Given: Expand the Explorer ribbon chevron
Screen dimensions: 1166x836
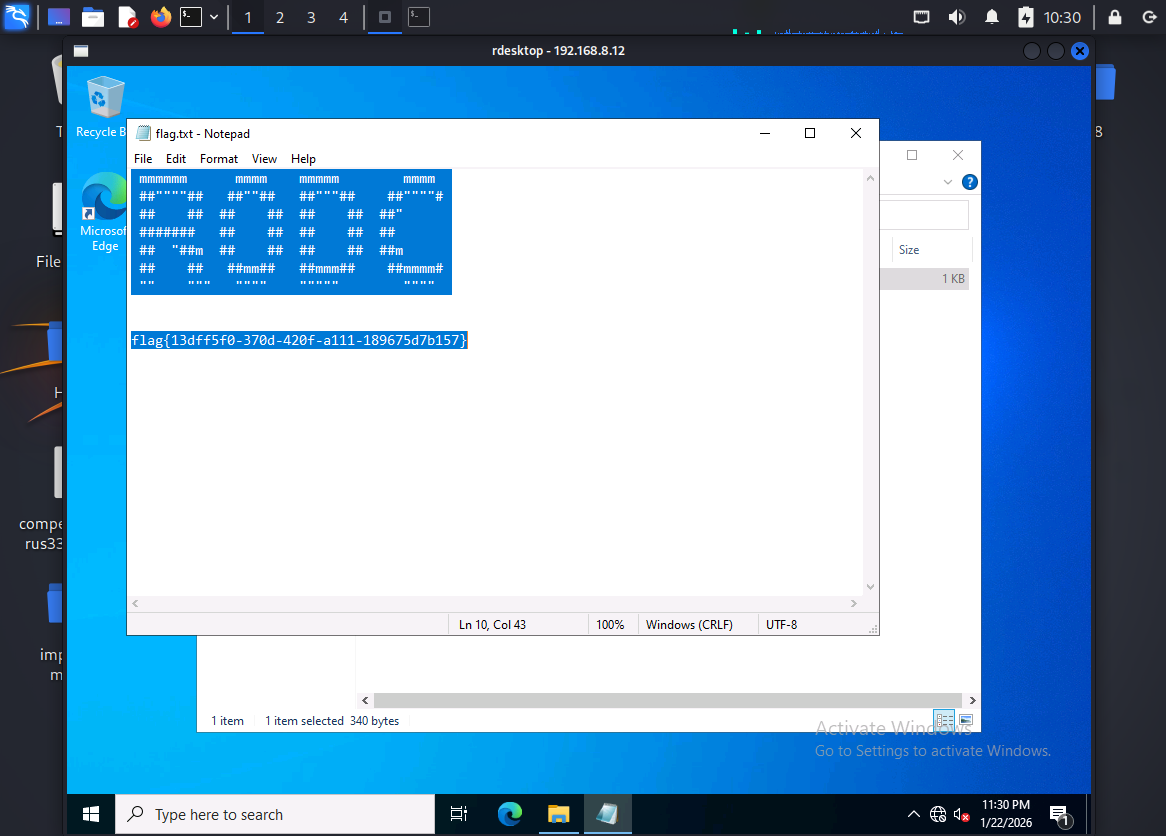Looking at the screenshot, I should [x=948, y=182].
